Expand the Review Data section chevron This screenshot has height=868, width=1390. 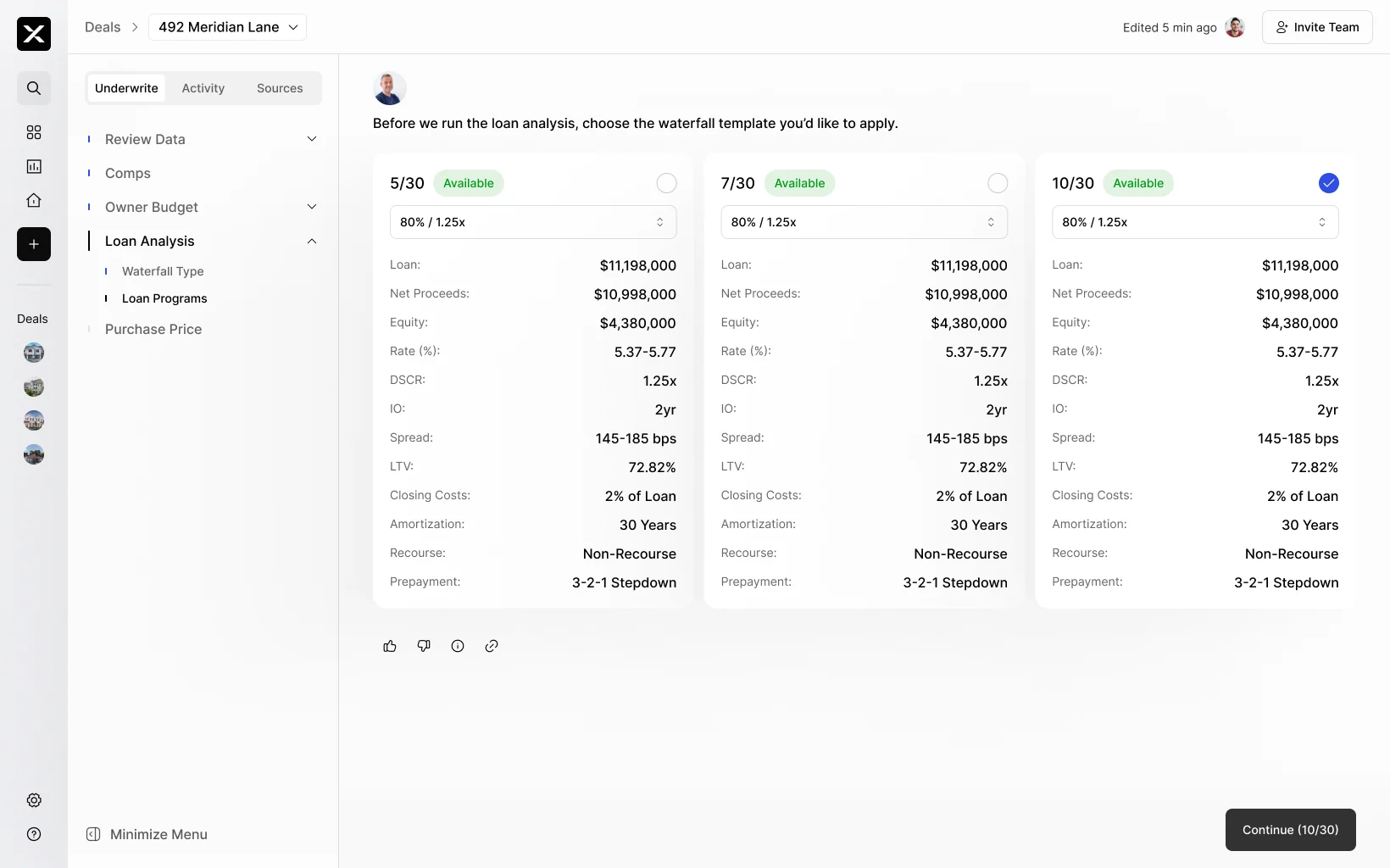pyautogui.click(x=312, y=139)
